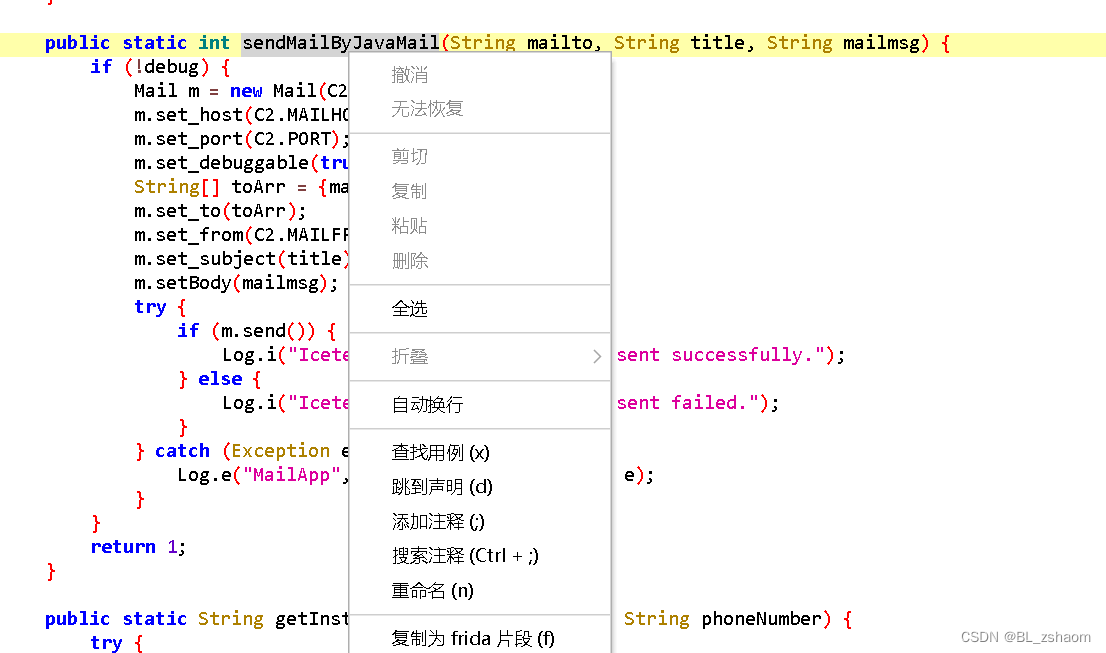The height and width of the screenshot is (653, 1106).
Task: Click the 无法恢复 (redo) menu entry
Action: 480,109
